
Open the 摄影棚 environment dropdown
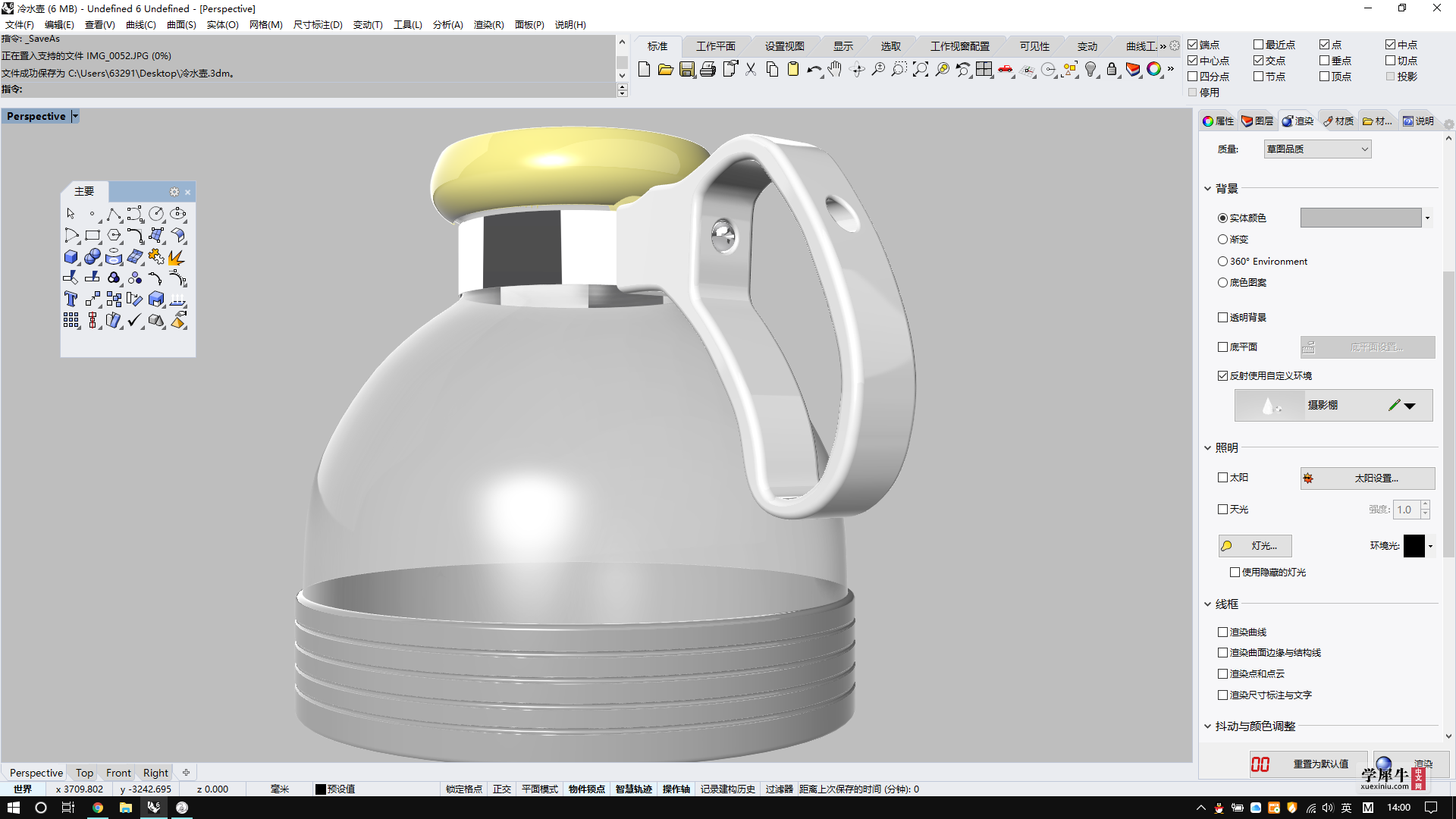click(x=1410, y=406)
